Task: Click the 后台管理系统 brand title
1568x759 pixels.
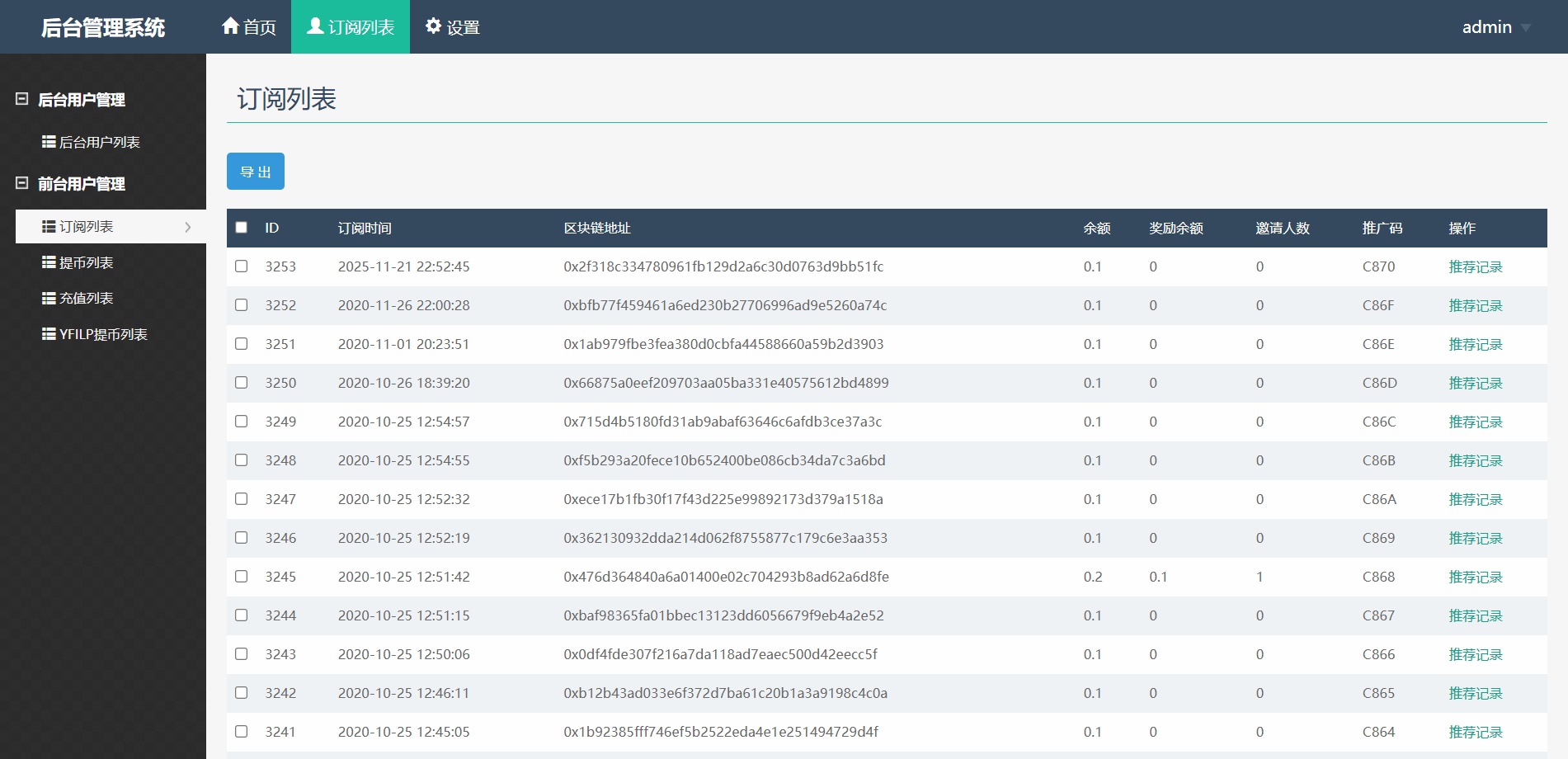Action: (103, 27)
